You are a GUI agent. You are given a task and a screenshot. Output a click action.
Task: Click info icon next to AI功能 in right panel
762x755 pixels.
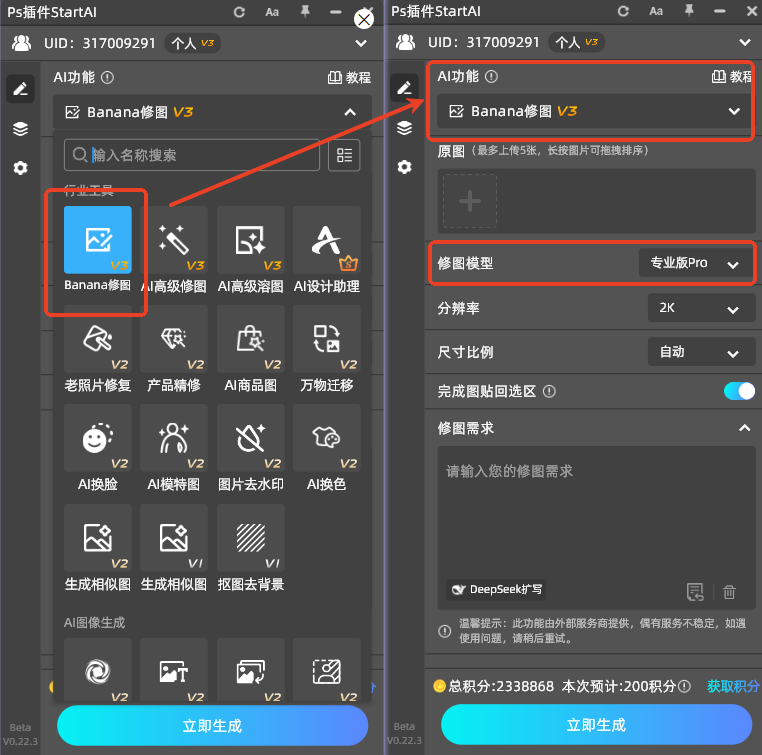point(491,76)
